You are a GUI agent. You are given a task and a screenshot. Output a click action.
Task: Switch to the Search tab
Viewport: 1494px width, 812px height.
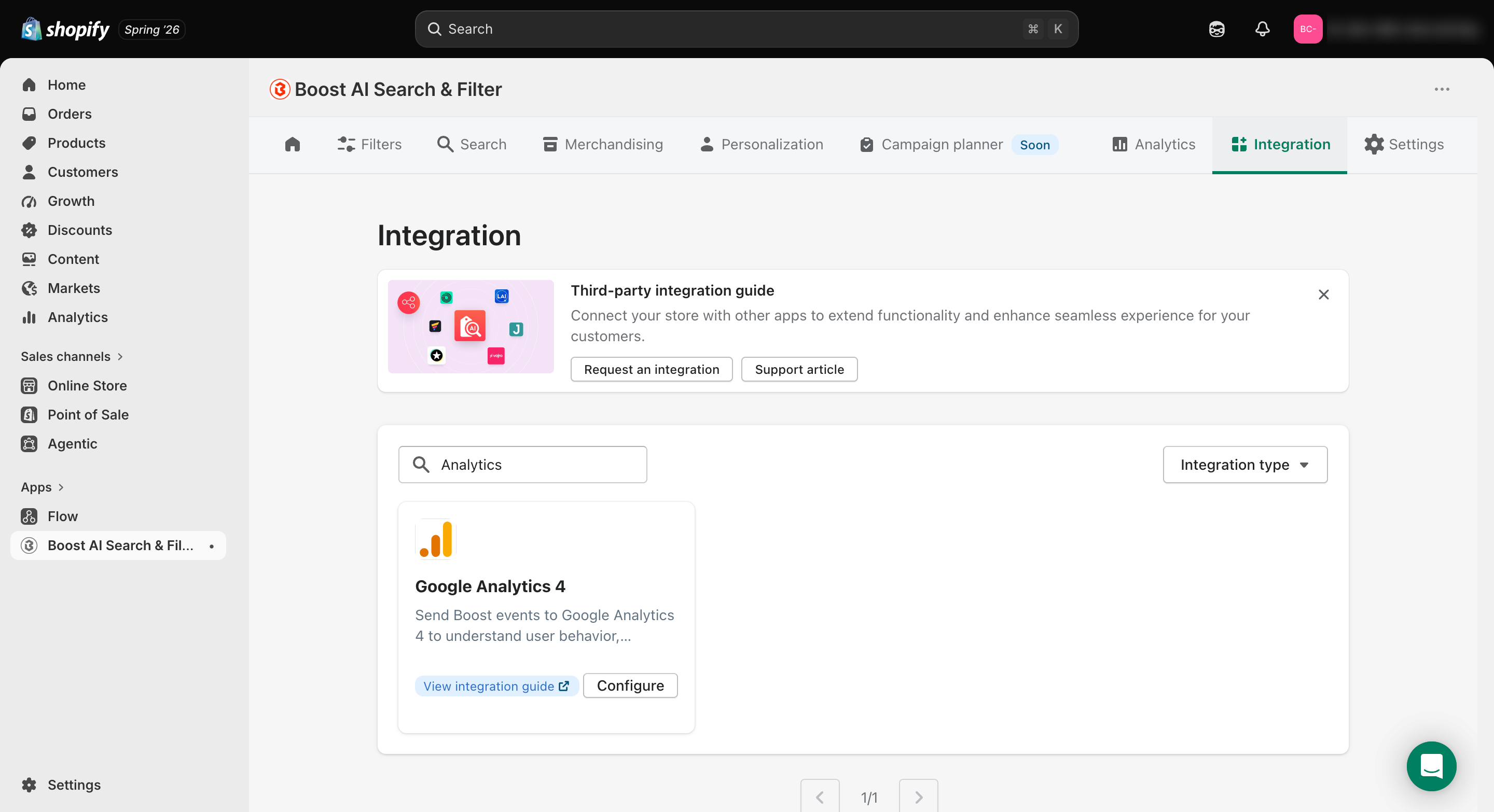[472, 144]
